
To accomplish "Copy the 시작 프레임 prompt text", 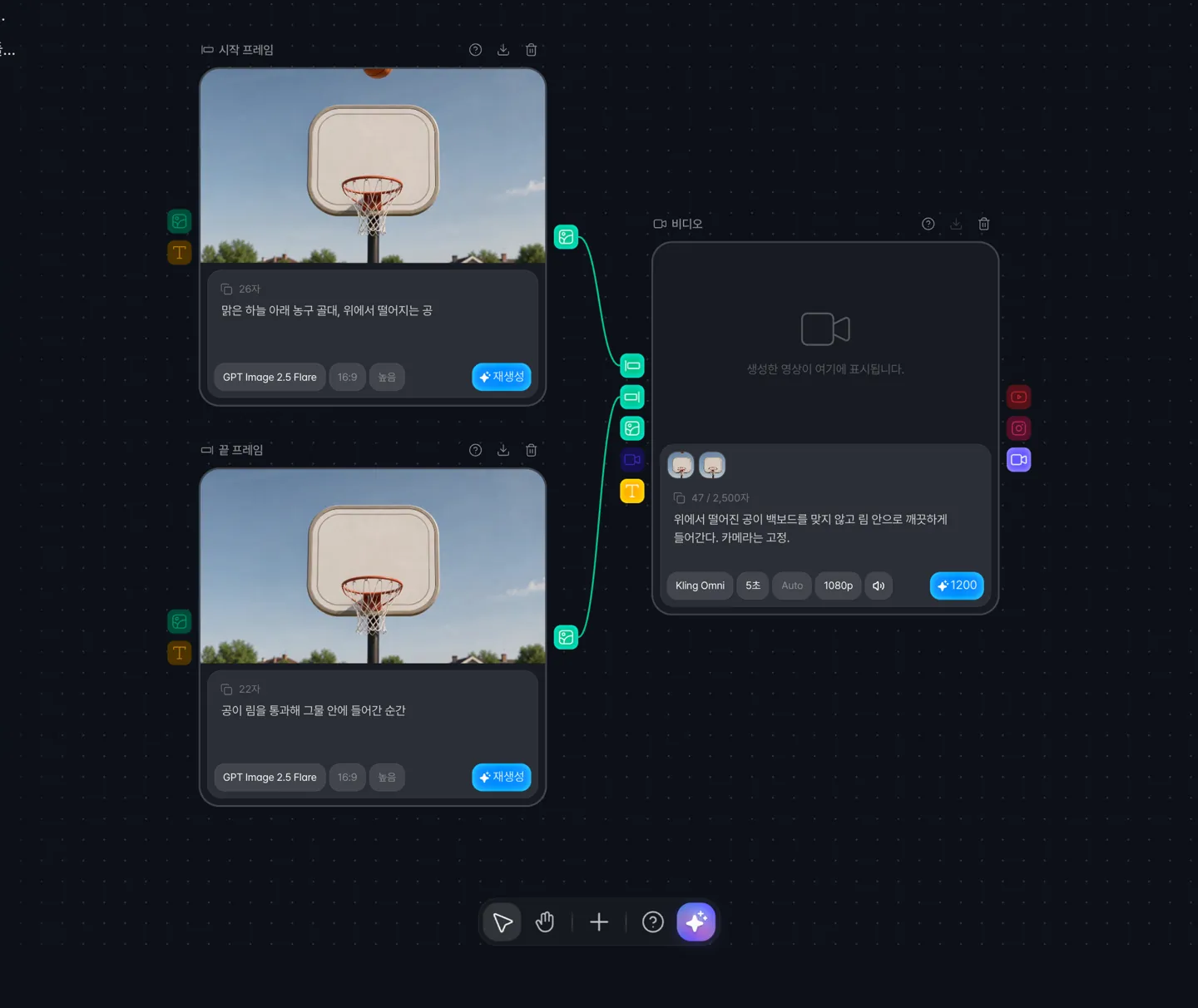I will tap(226, 289).
